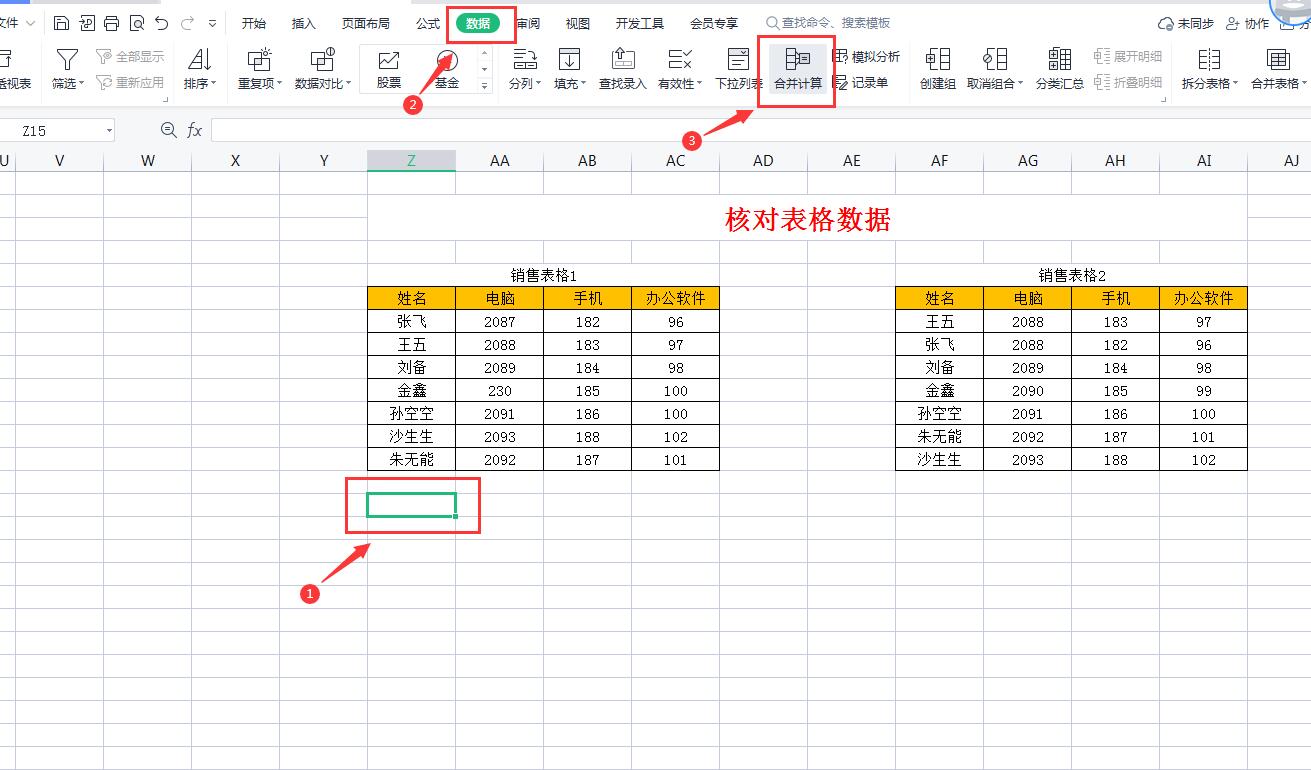The width and height of the screenshot is (1311, 770).
Task: Click the 销售表格2 title cell
Action: 1072,275
